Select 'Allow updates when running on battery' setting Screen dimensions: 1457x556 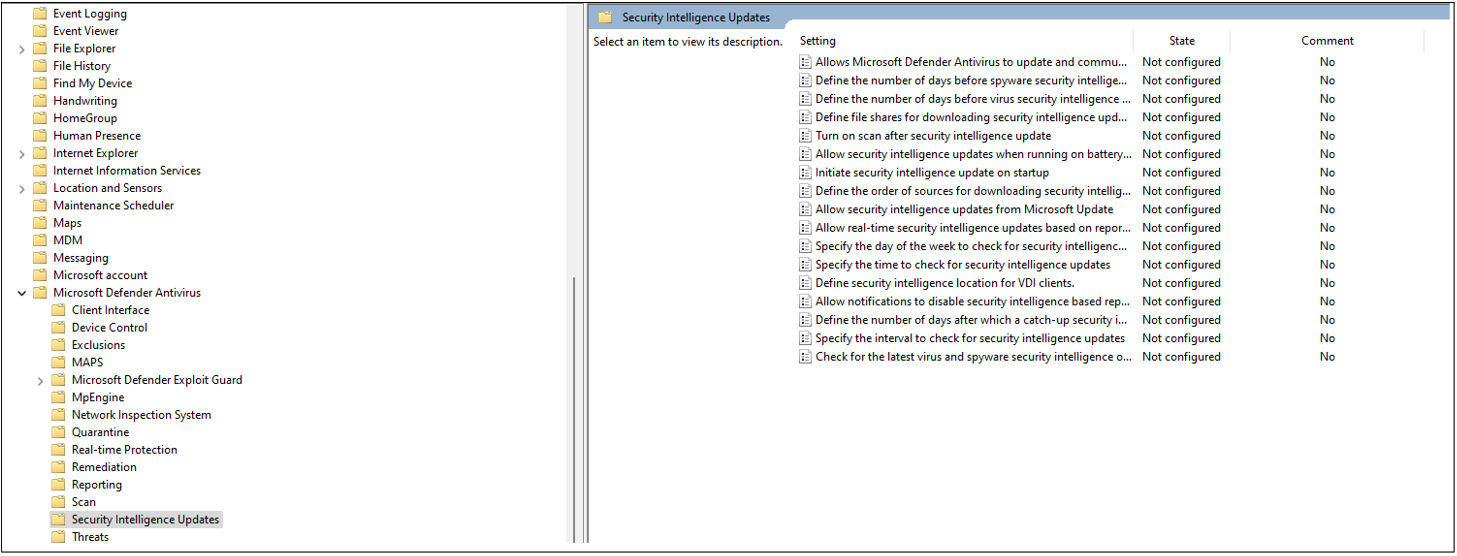974,155
